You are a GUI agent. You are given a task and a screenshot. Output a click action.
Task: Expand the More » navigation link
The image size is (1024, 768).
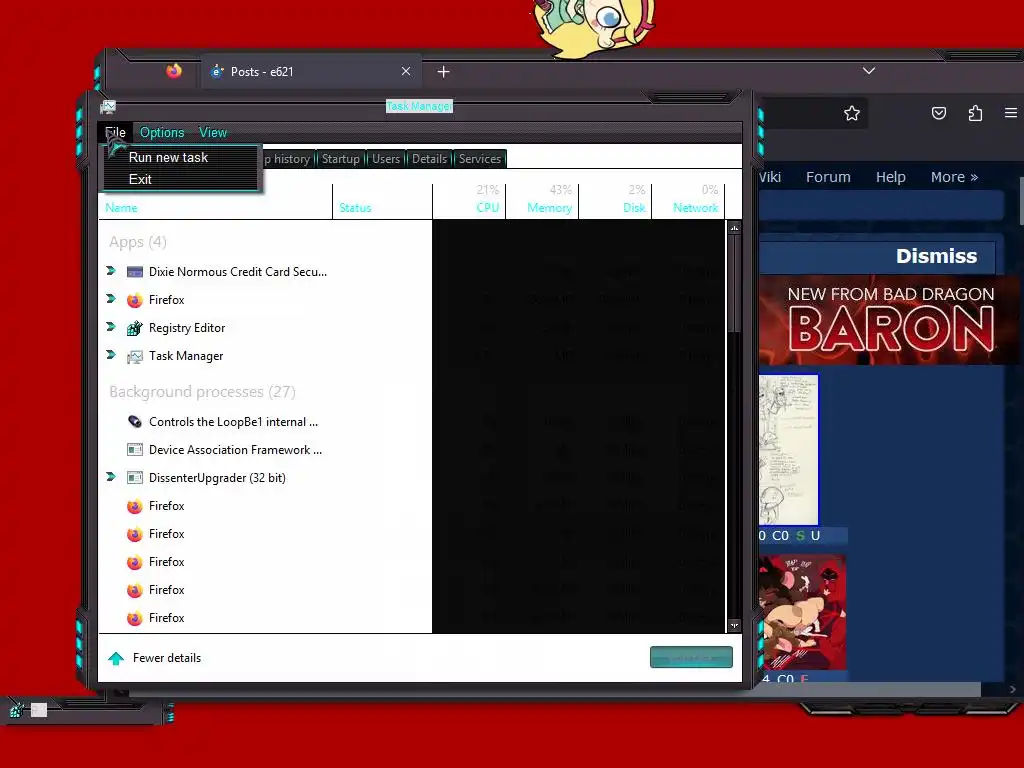click(x=954, y=177)
